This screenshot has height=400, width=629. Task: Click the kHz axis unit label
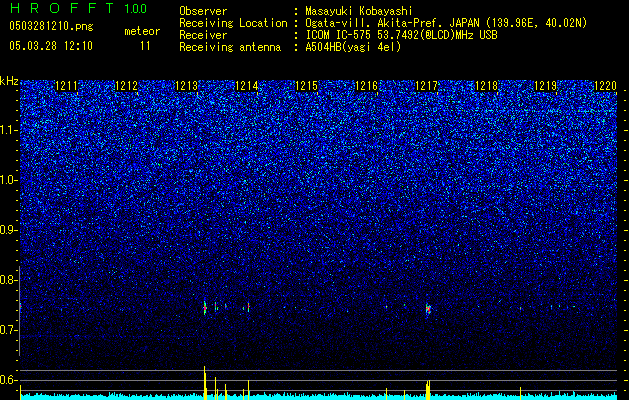(9, 81)
